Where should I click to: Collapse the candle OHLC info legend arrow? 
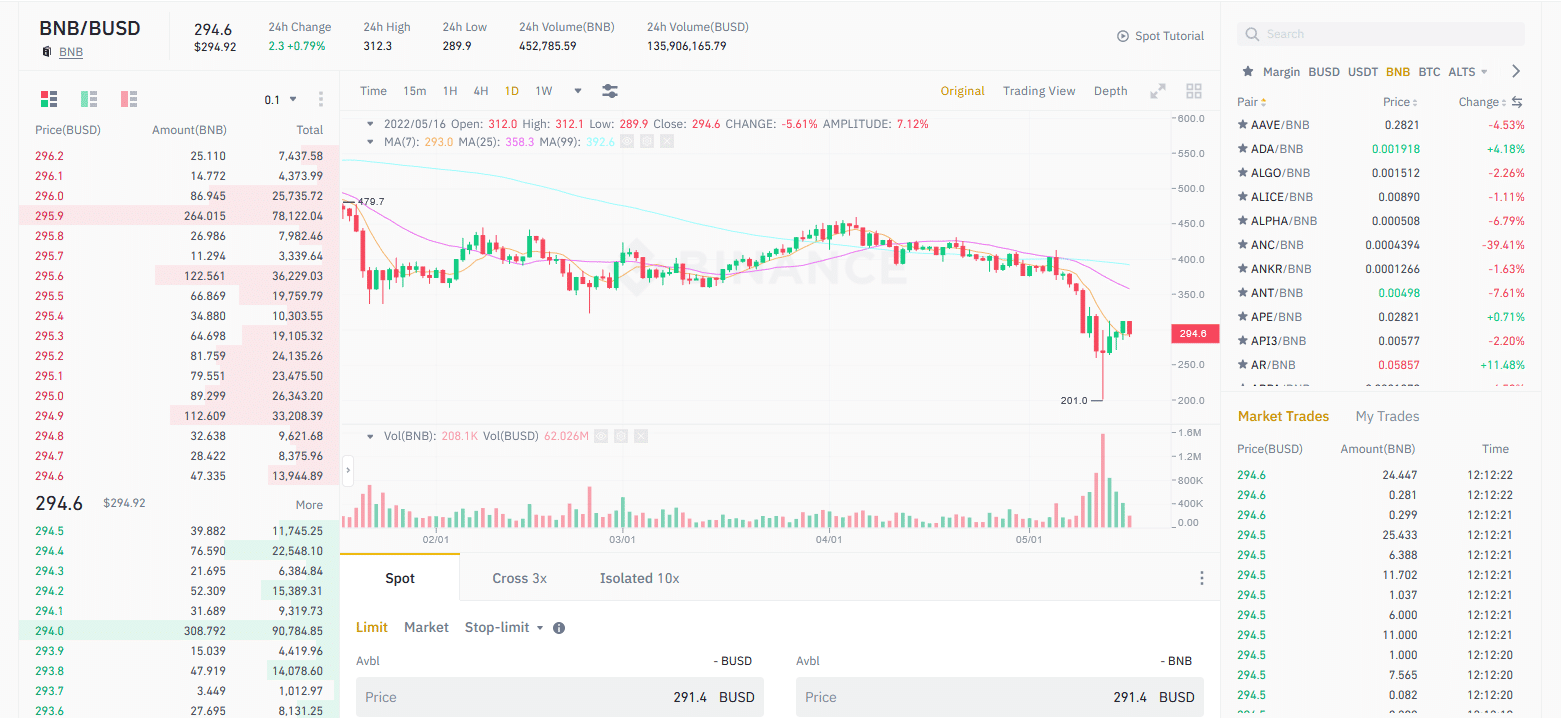coord(371,124)
